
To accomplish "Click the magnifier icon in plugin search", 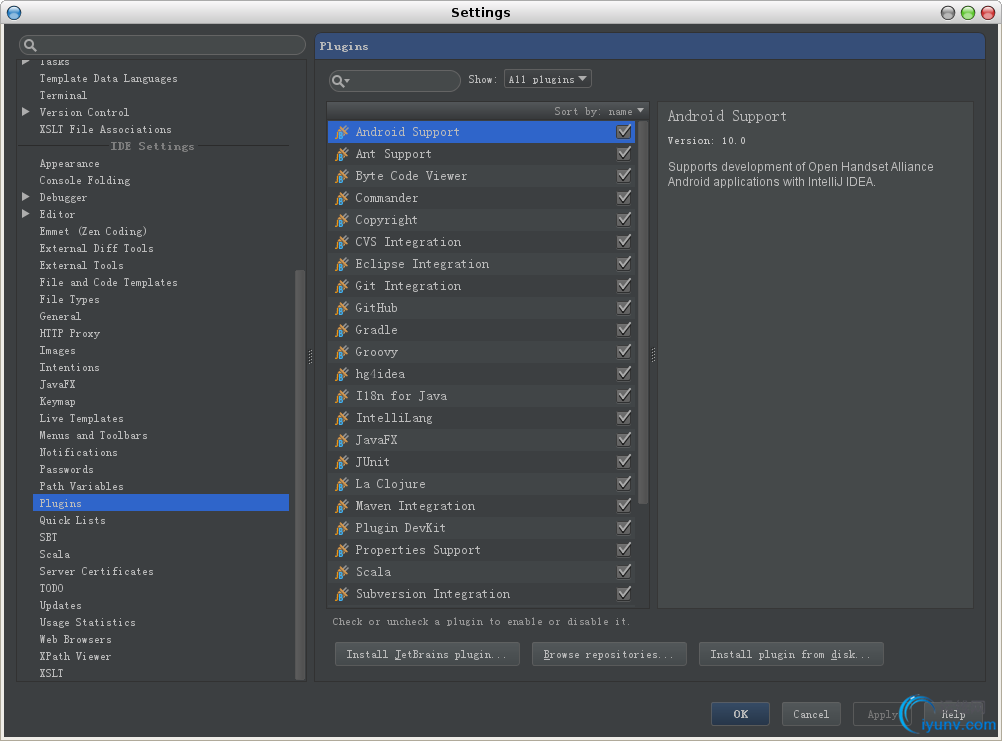I will tap(340, 80).
